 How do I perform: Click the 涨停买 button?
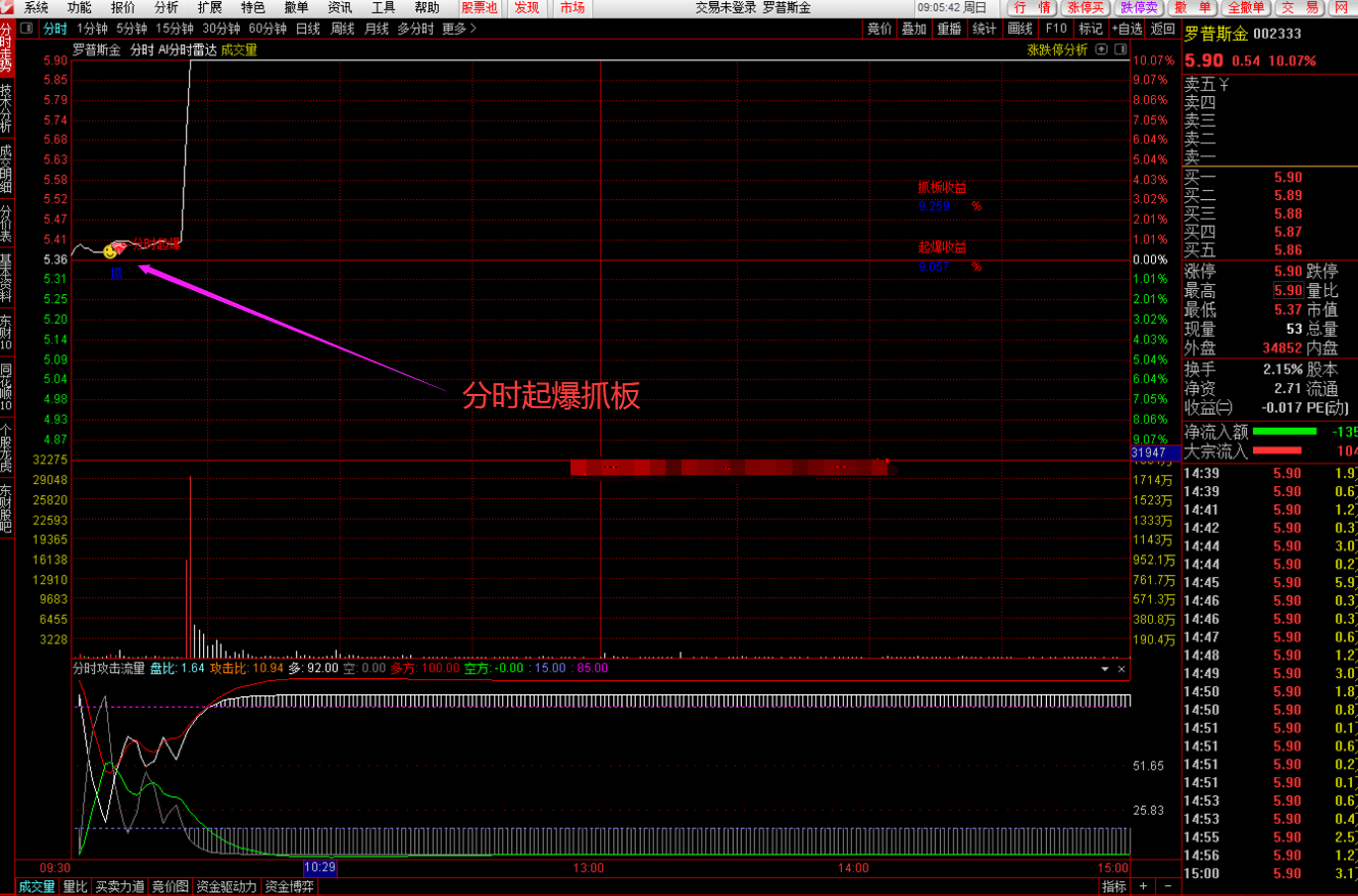pyautogui.click(x=1085, y=8)
